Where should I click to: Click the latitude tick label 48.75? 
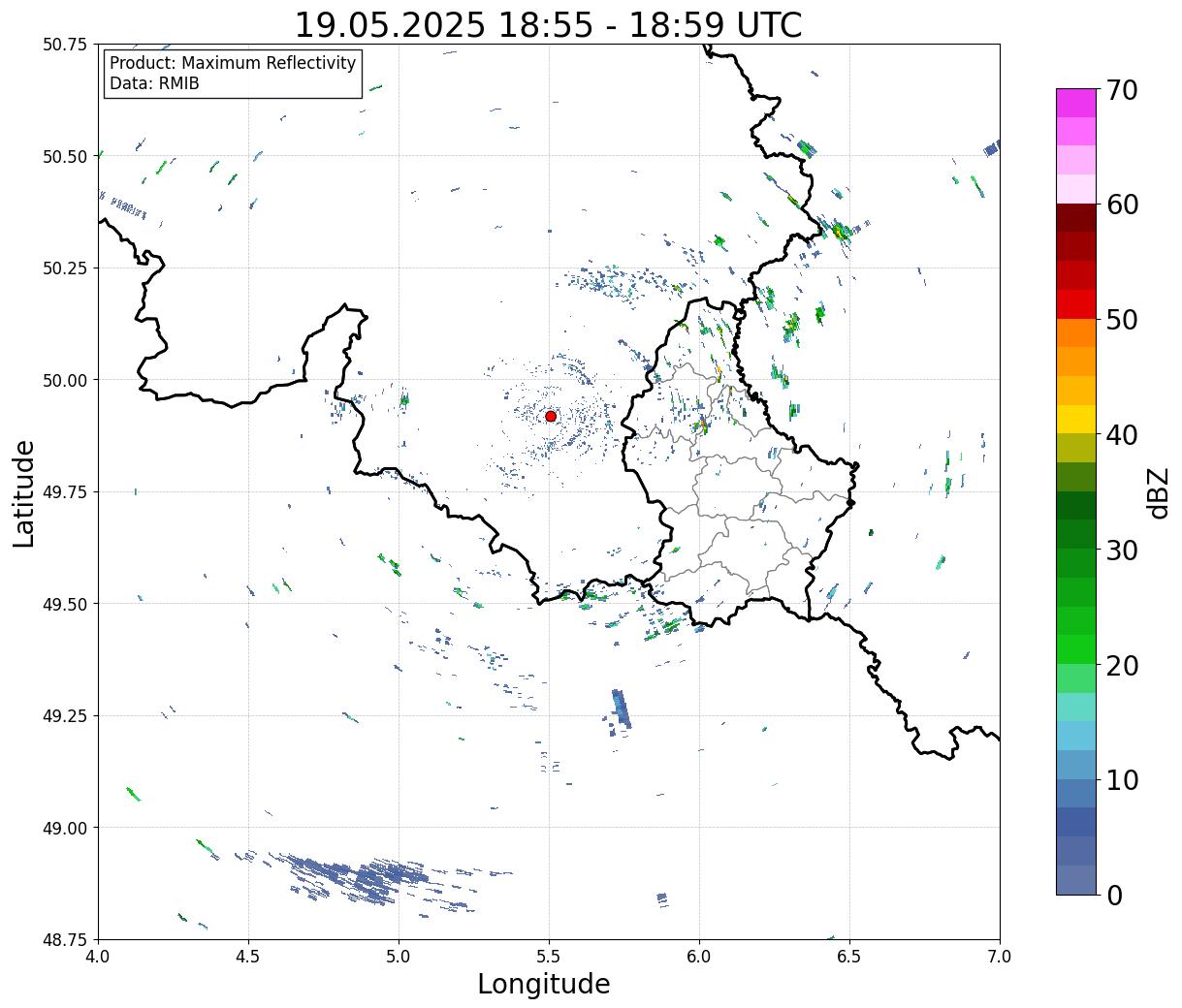(x=65, y=939)
